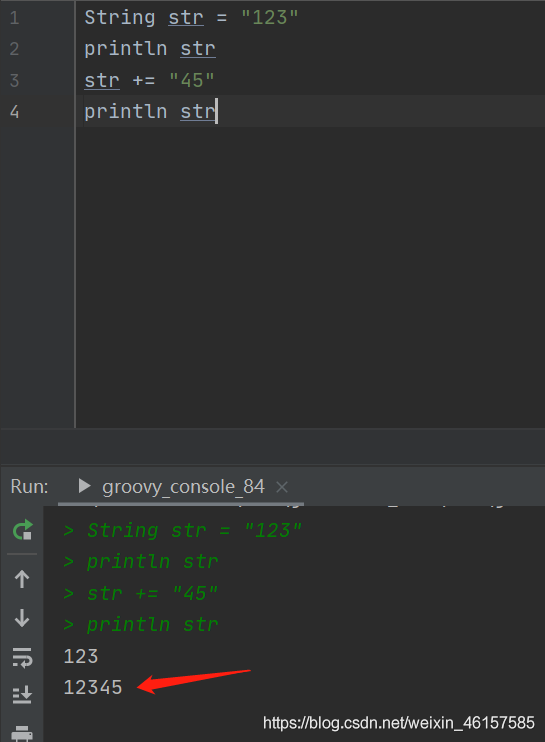Click line number 1 in the gutter
The image size is (545, 742).
15,18
